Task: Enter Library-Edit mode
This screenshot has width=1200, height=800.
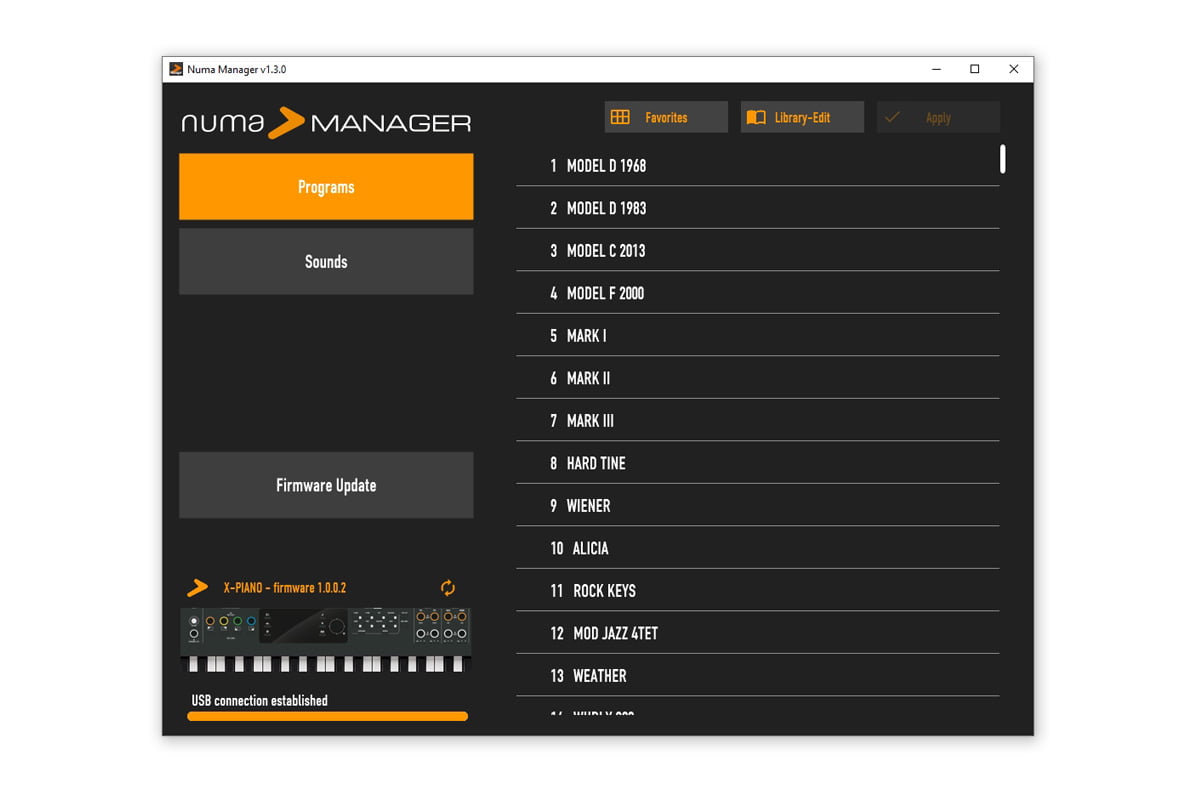Action: (802, 117)
